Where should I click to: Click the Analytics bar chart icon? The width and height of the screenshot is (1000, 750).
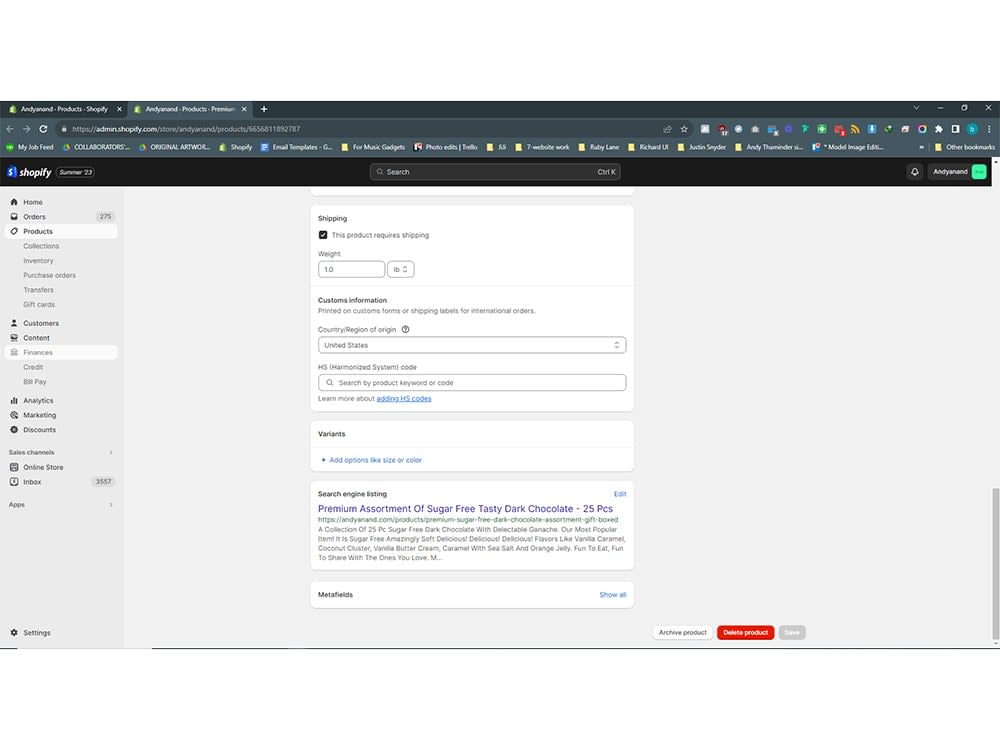point(14,401)
